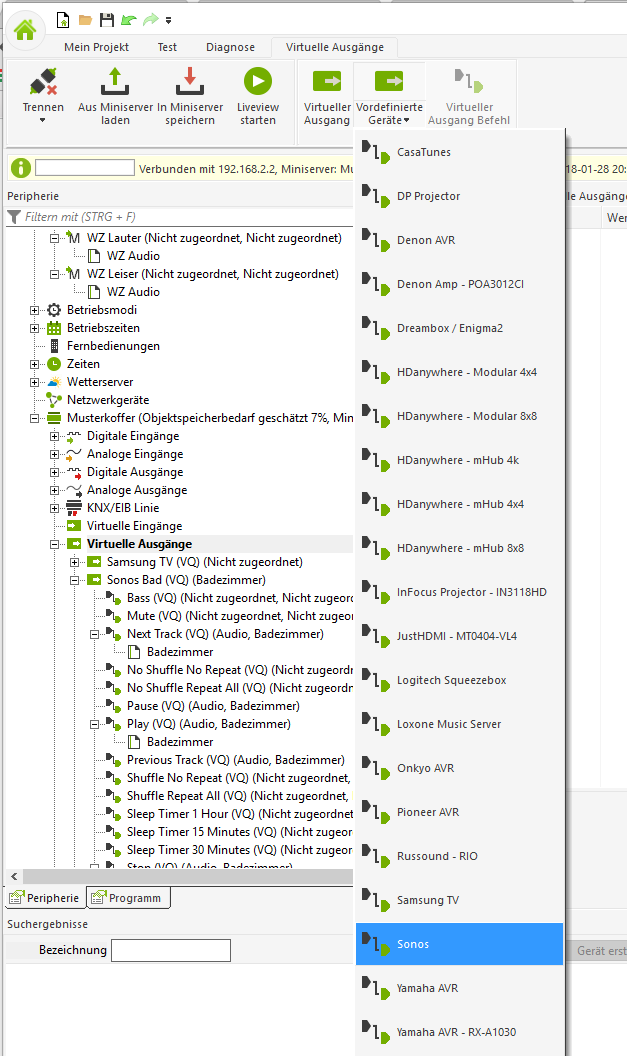627x1056 pixels.
Task: Pick HDanywhere - mHub 8x8
Action: [459, 548]
